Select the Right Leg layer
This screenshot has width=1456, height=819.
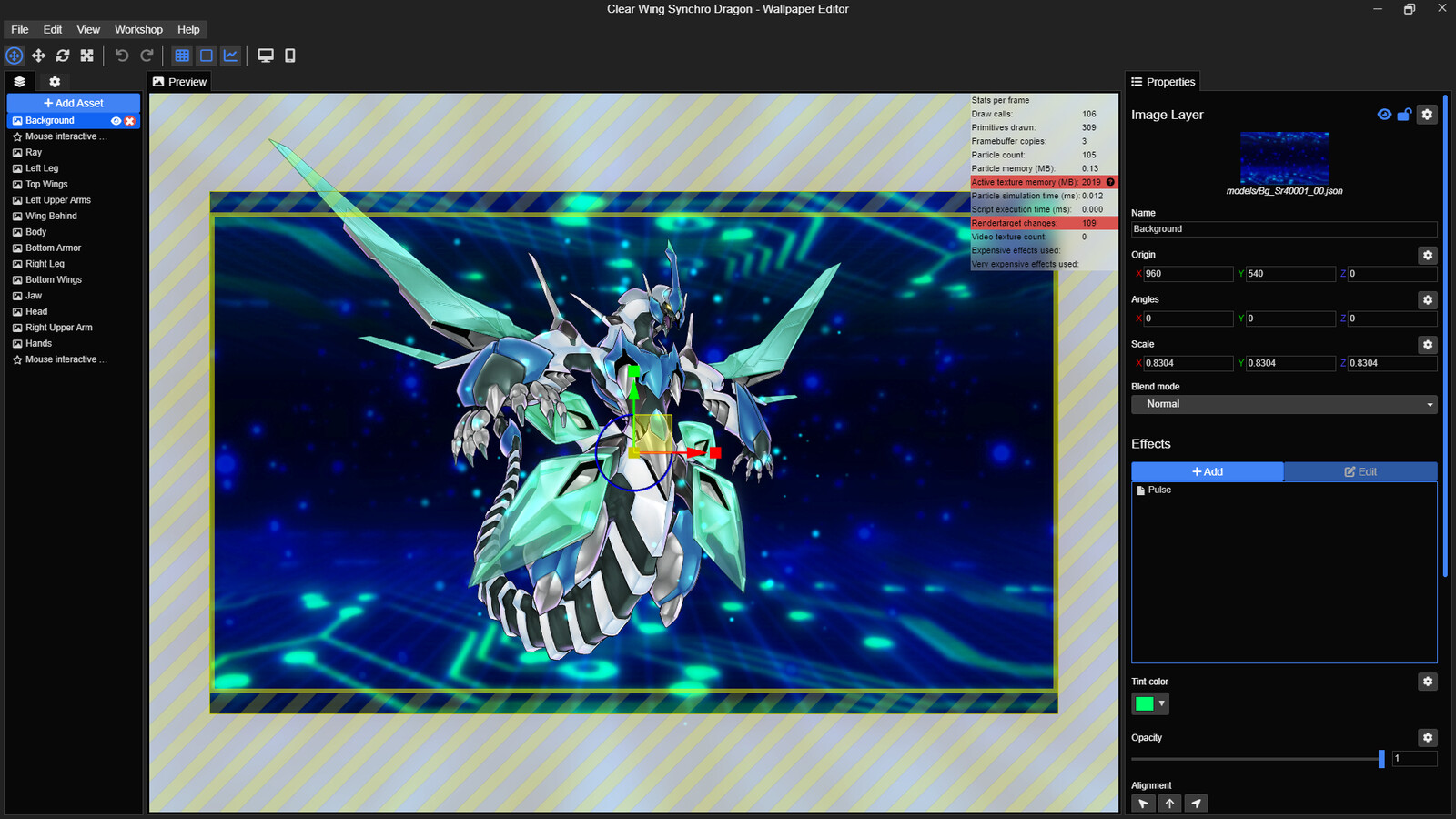(73, 264)
